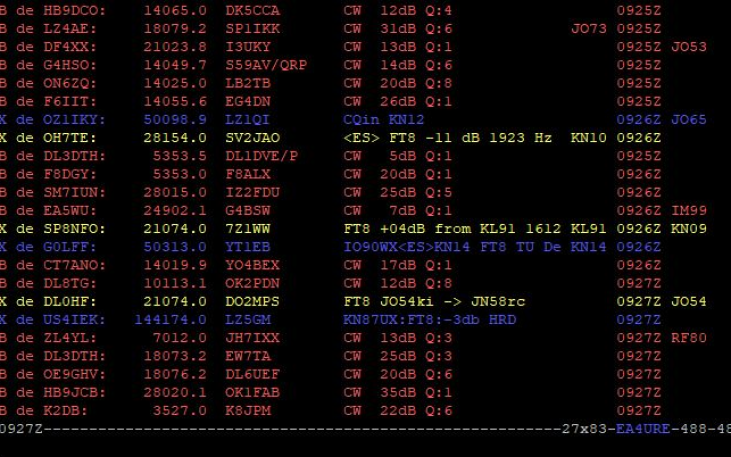The image size is (731, 457).
Task: Select the callsign LB2TB
Action: click(248, 83)
